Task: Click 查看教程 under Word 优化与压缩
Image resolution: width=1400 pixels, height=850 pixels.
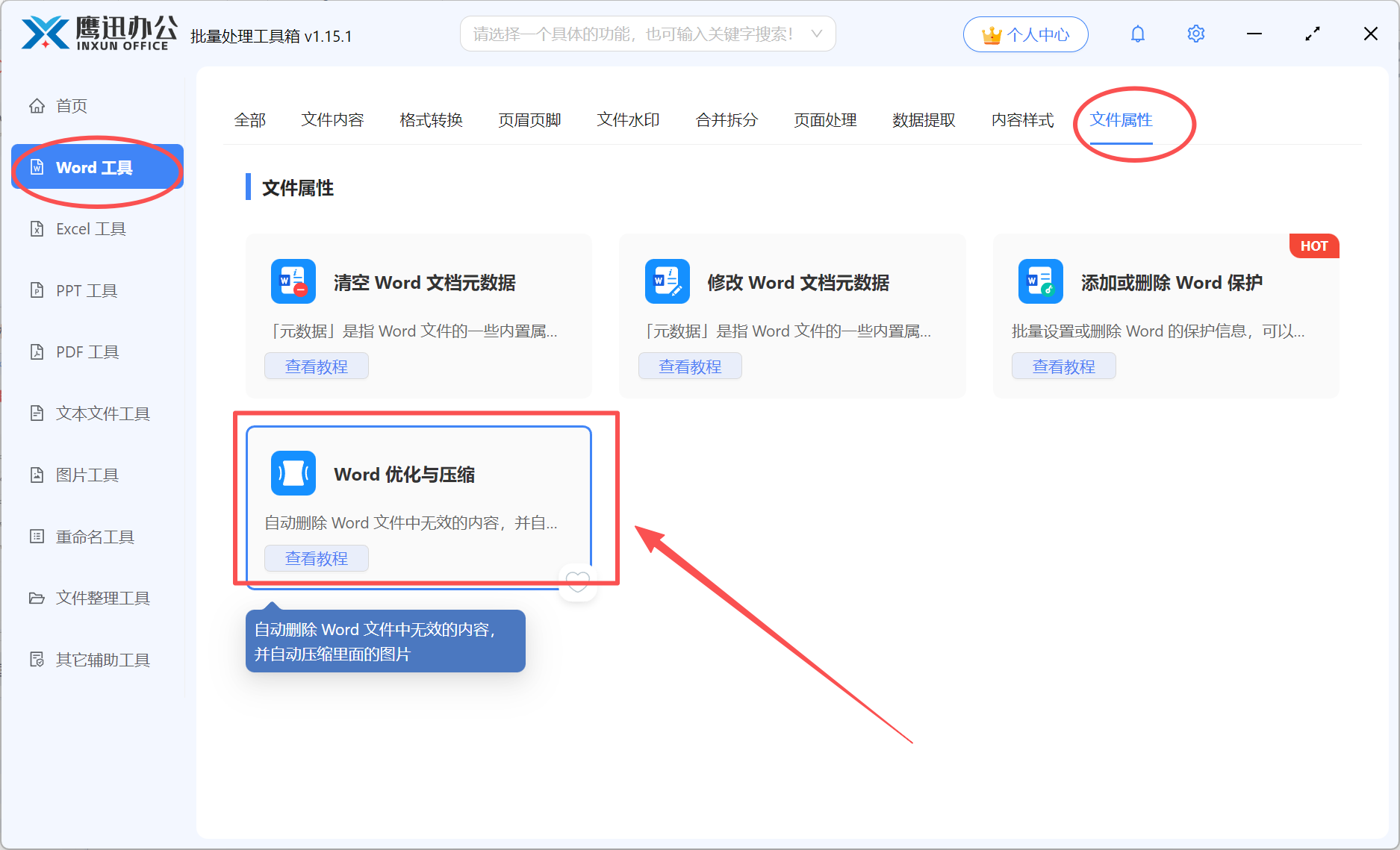Action: [317, 558]
